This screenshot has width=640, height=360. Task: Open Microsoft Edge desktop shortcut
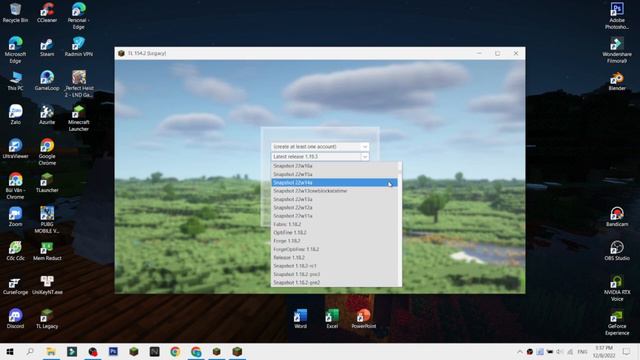click(x=15, y=50)
